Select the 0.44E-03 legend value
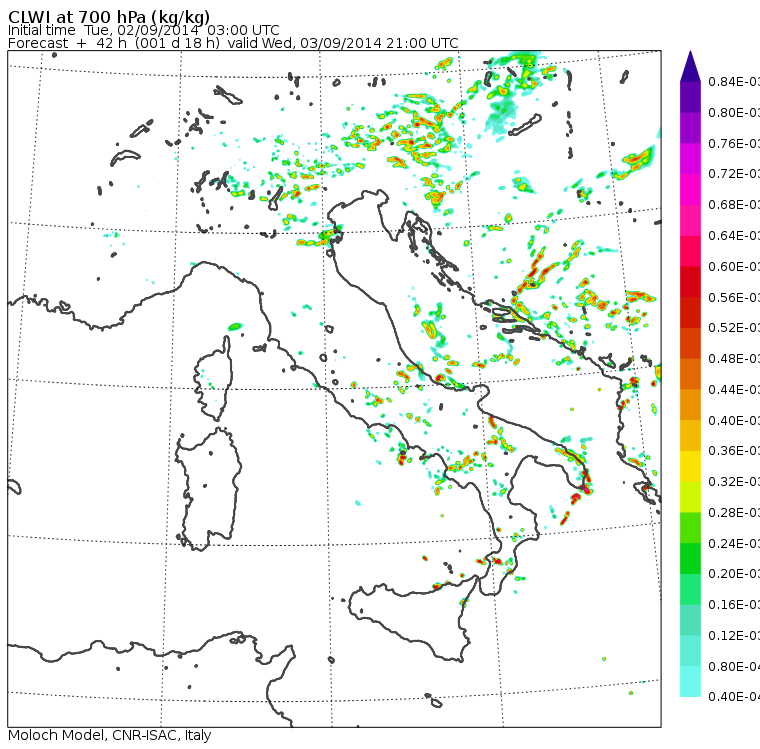The width and height of the screenshot is (760, 749). (734, 390)
